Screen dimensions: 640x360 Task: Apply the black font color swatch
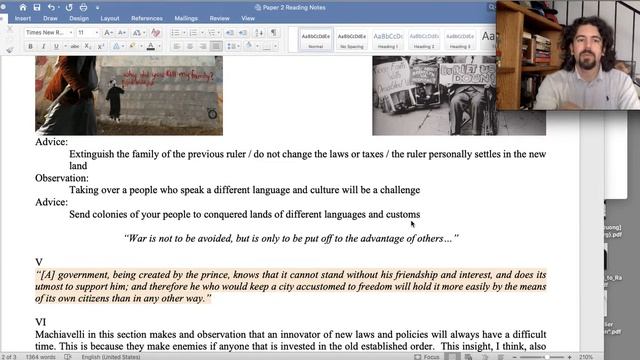coord(151,47)
